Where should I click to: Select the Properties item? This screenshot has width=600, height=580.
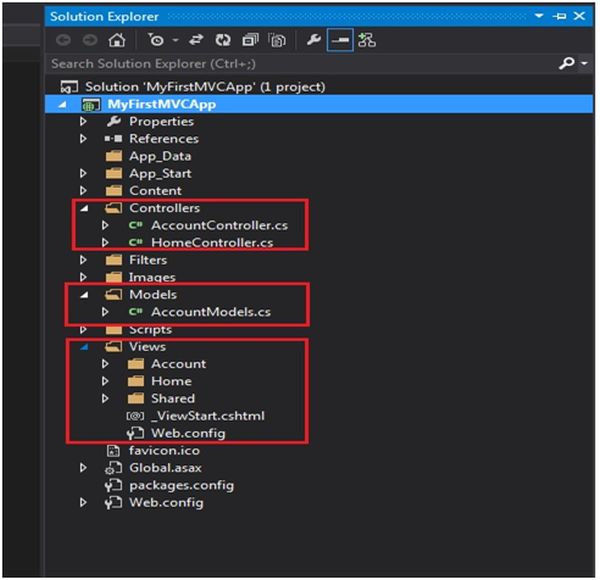[x=161, y=122]
